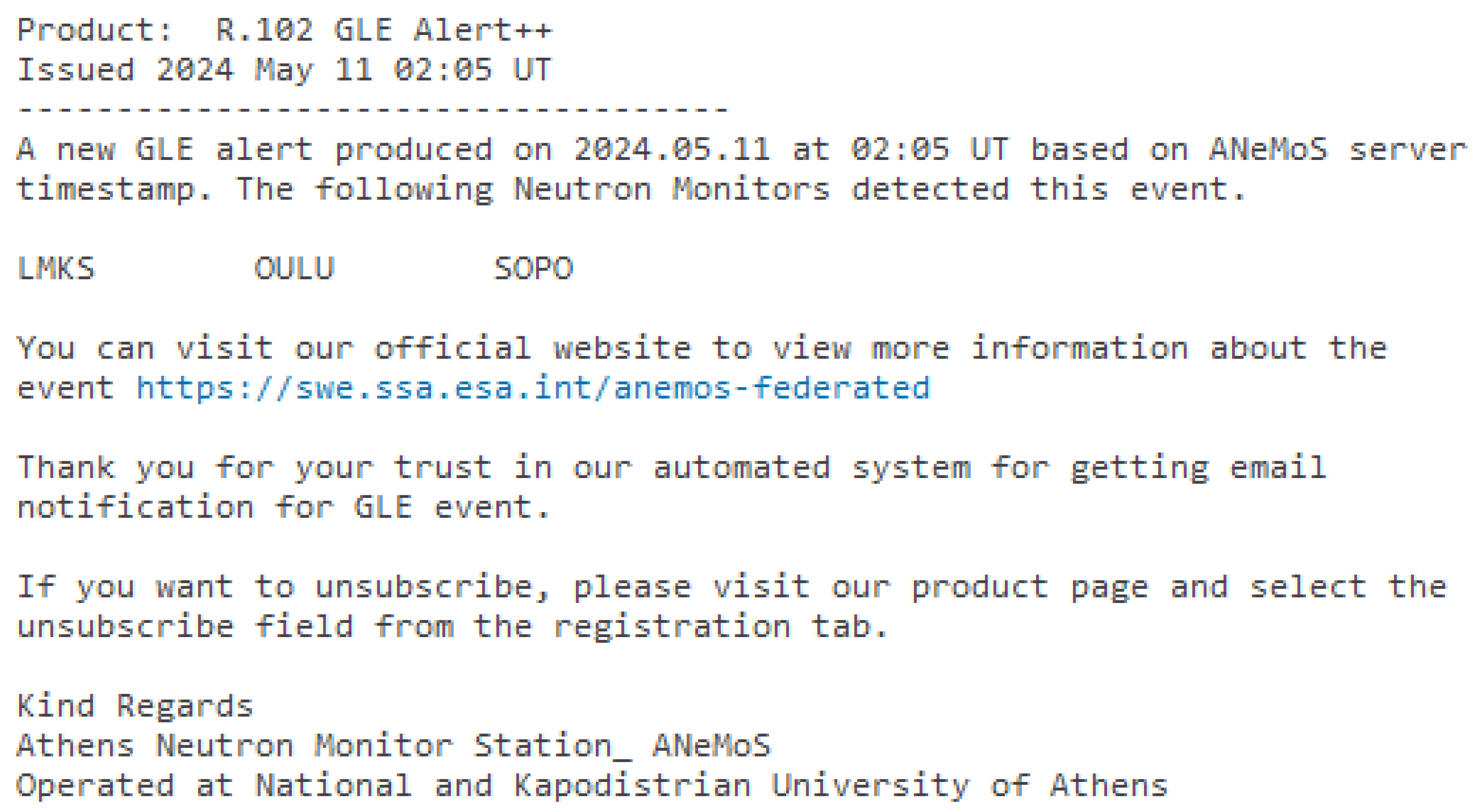This screenshot has height=812, width=1483.
Task: Click the "Kind Regards" sign-off
Action: 135,706
